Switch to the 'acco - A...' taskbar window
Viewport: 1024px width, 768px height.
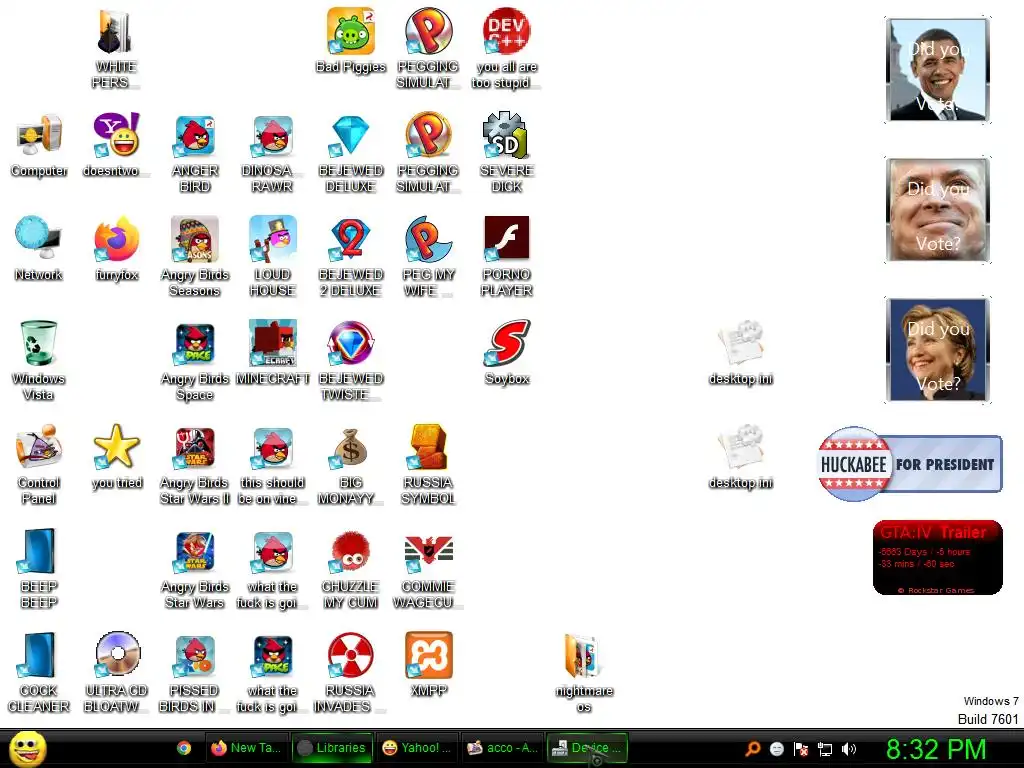[x=503, y=748]
